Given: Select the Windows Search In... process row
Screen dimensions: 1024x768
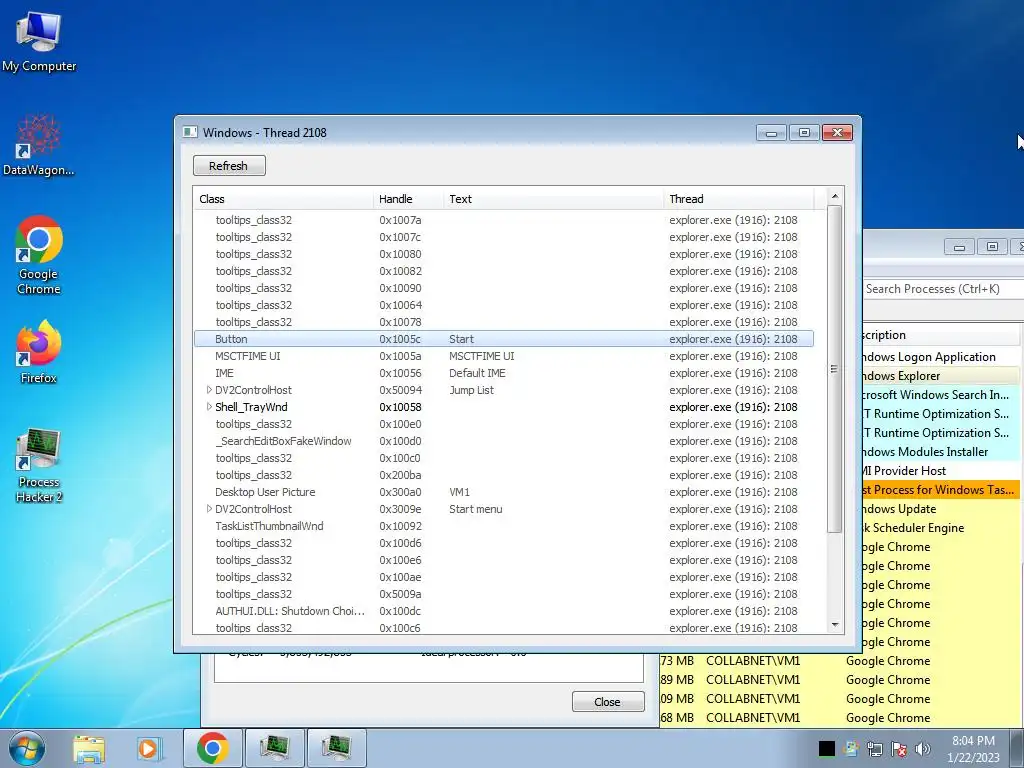Looking at the screenshot, I should point(941,394).
